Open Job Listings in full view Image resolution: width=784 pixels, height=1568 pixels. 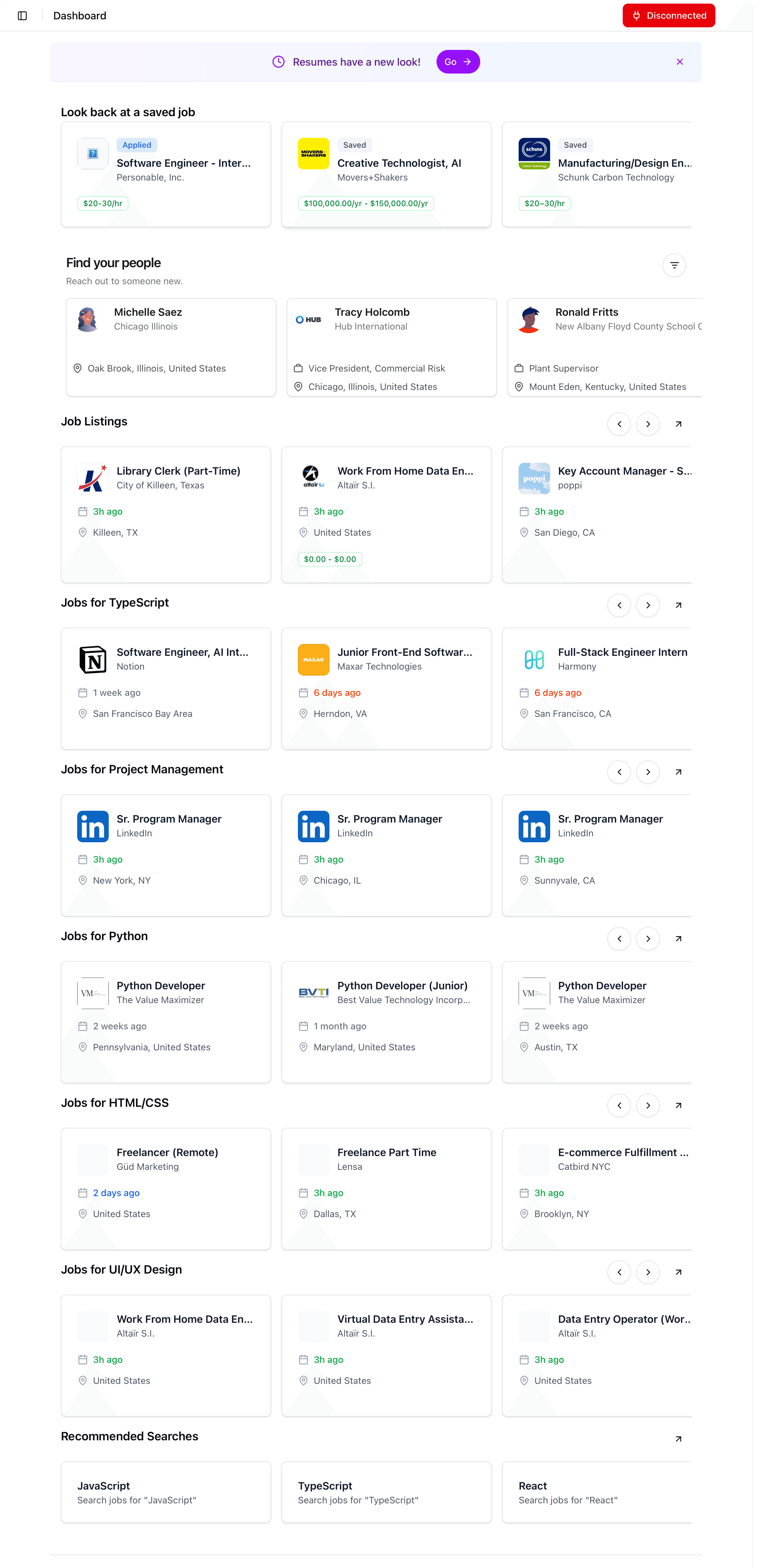pos(678,424)
